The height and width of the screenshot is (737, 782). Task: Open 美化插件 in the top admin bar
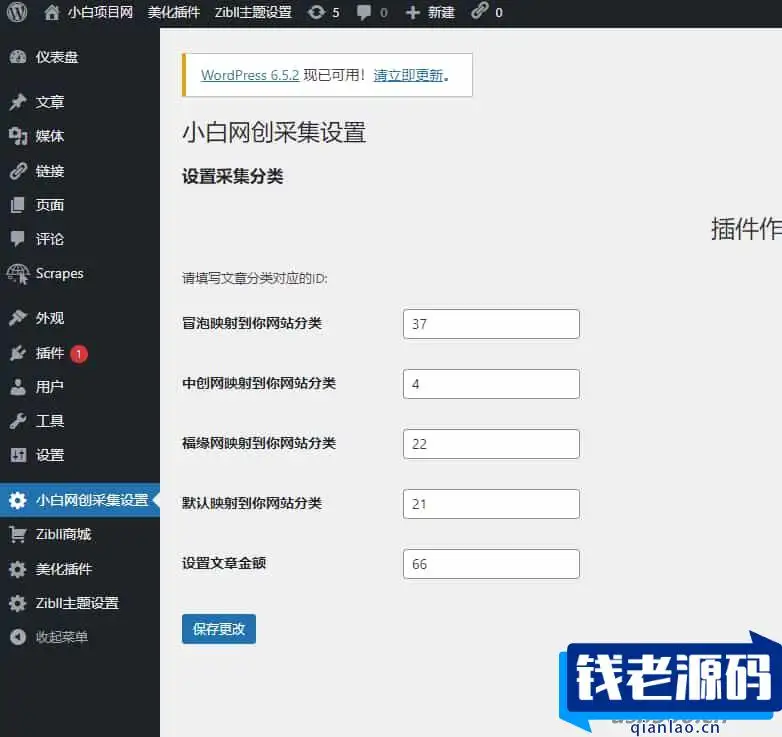pos(174,12)
